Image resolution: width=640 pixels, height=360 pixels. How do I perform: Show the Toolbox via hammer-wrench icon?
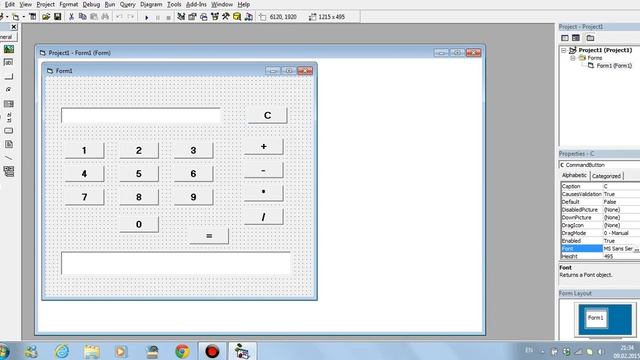coord(226,17)
